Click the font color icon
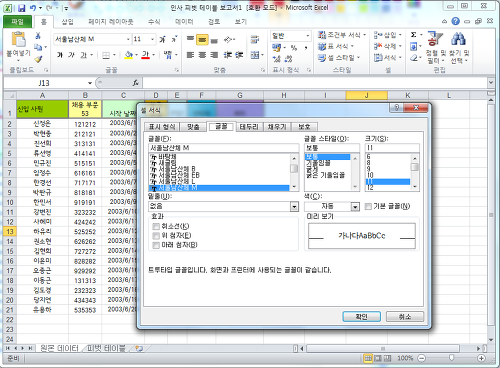This screenshot has height=368, width=500. [x=145, y=55]
